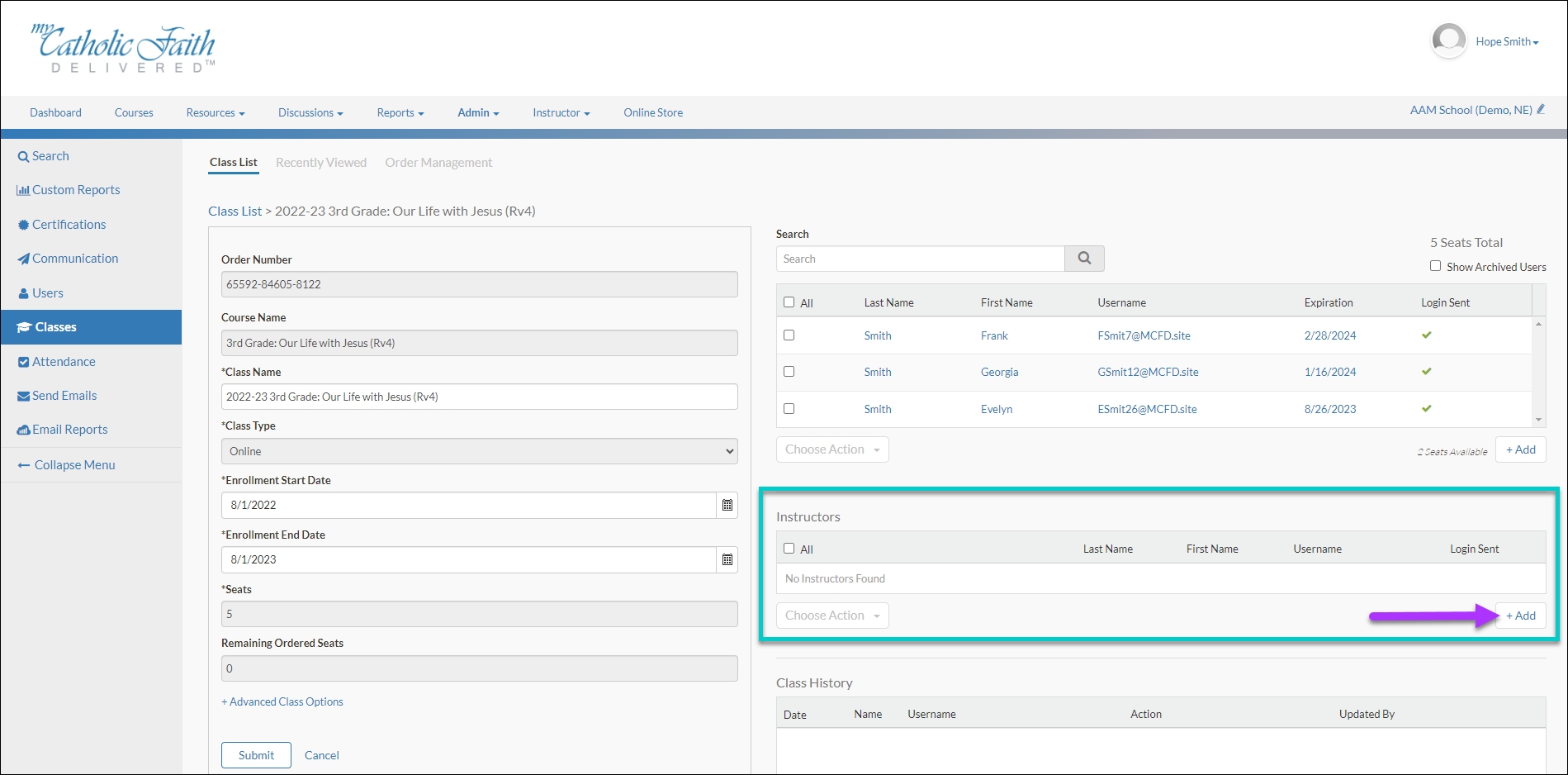Click Frank Smith's Login Sent checkmark
Viewport: 1568px width, 775px height.
pos(1427,335)
